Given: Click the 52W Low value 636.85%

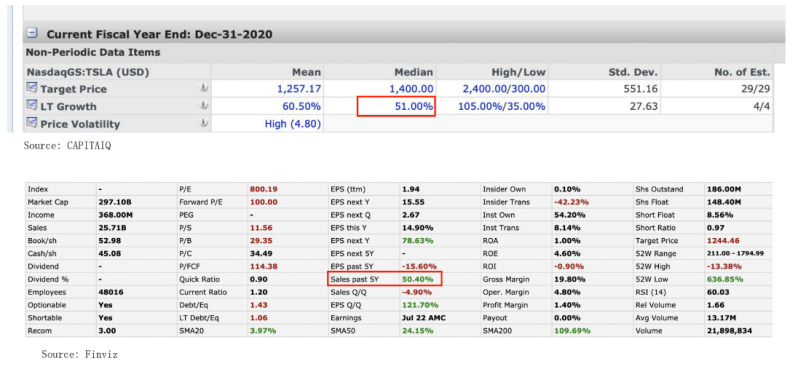Looking at the screenshot, I should click(x=725, y=279).
